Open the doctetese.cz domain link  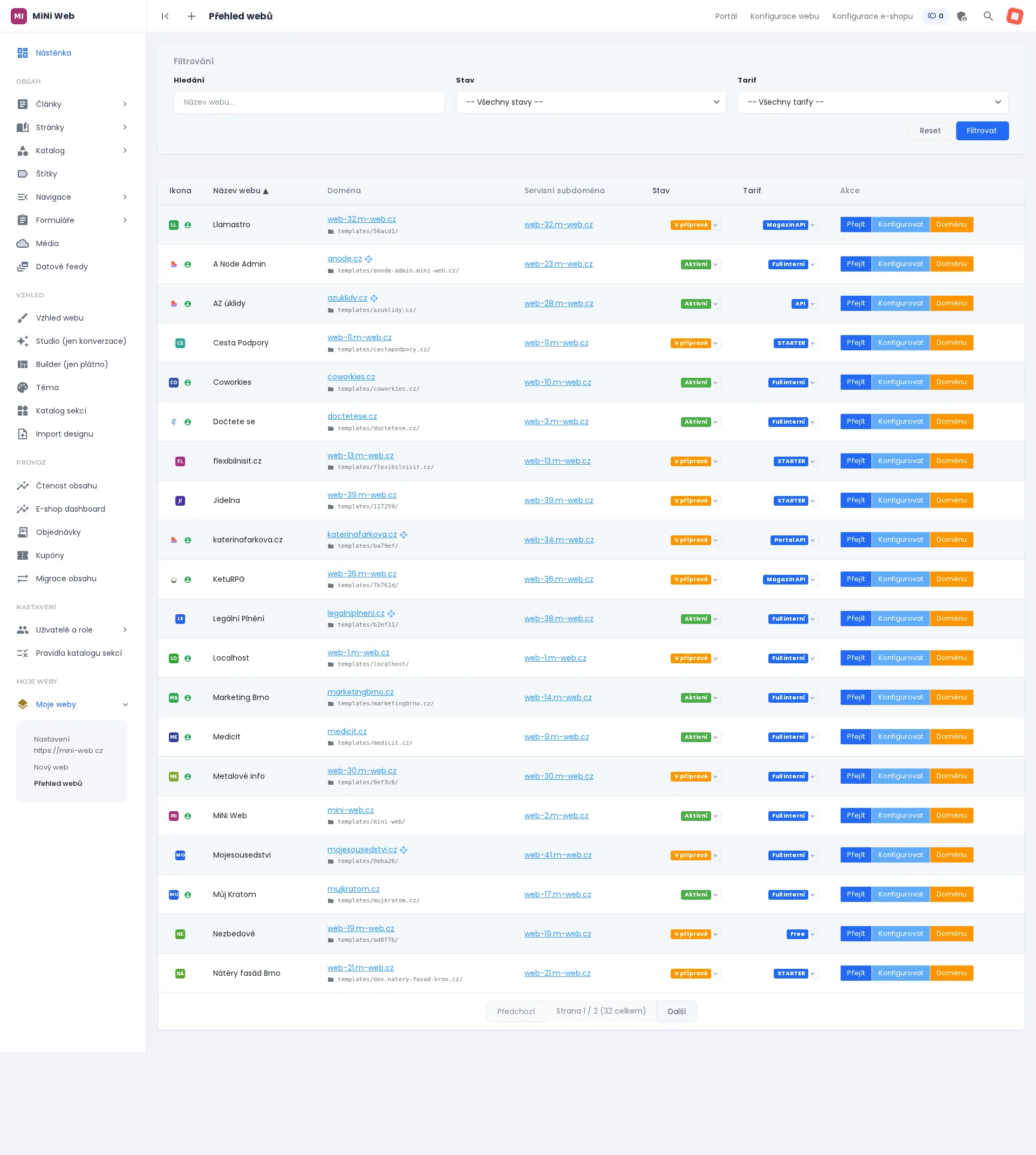click(x=352, y=417)
